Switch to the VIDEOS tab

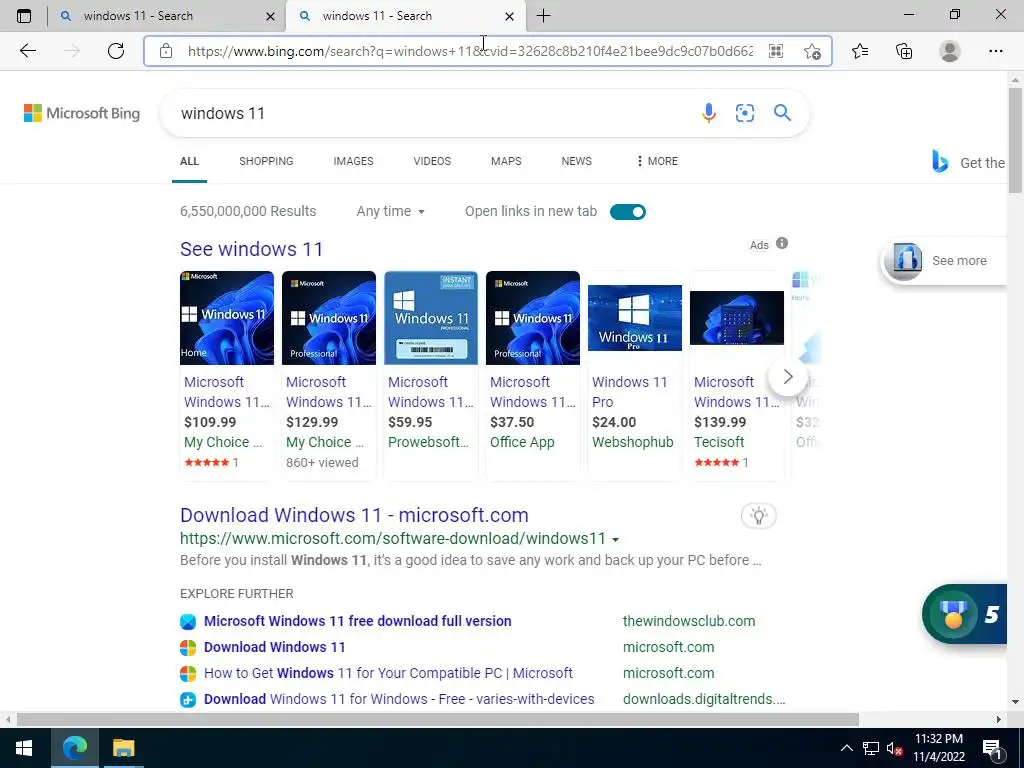tap(432, 161)
